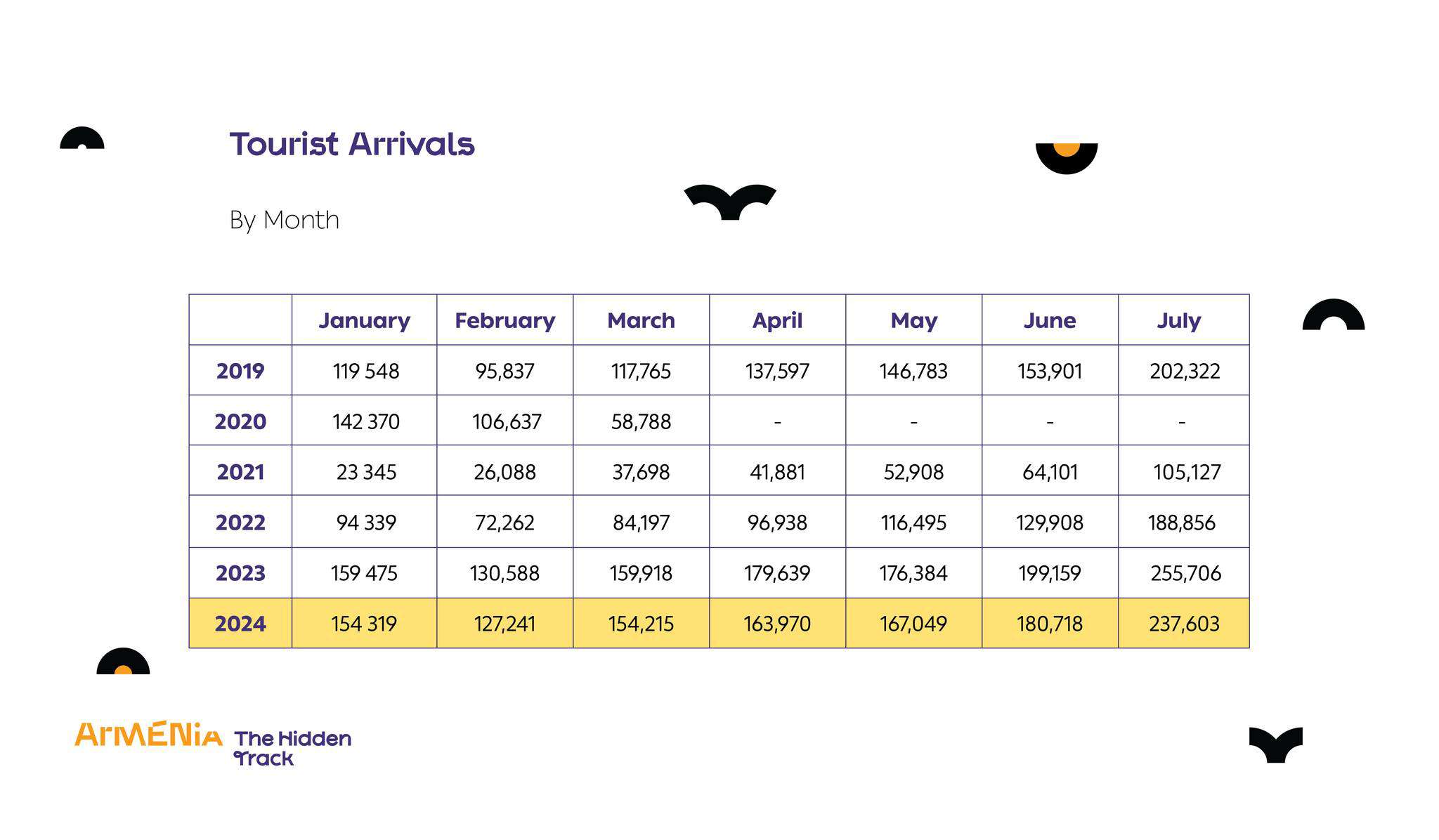This screenshot has width=1439, height=840.
Task: Click The Hidden Track tagline
Action: 292,748
